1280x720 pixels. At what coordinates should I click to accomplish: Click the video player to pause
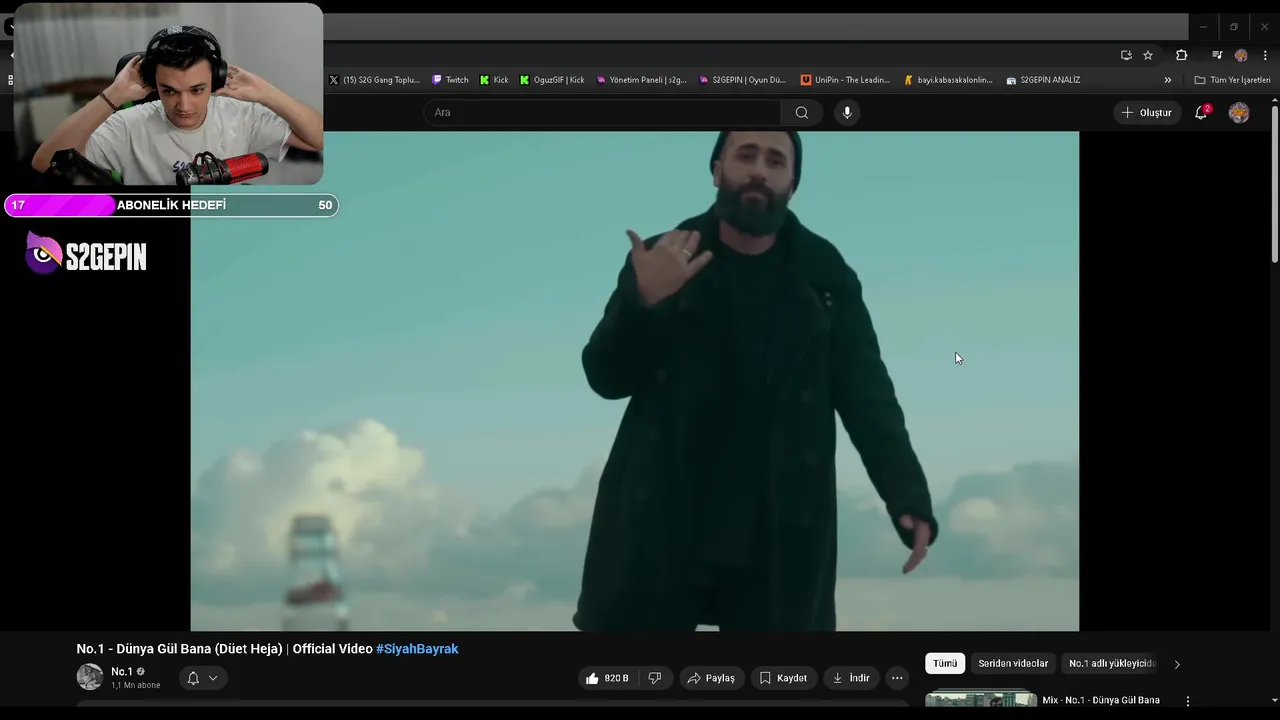635,381
